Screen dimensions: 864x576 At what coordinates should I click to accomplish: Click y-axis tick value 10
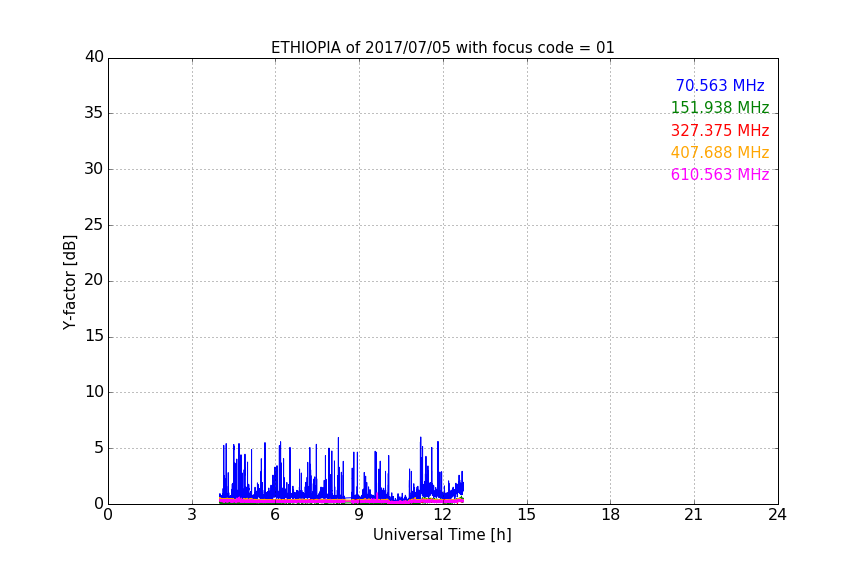[94, 392]
